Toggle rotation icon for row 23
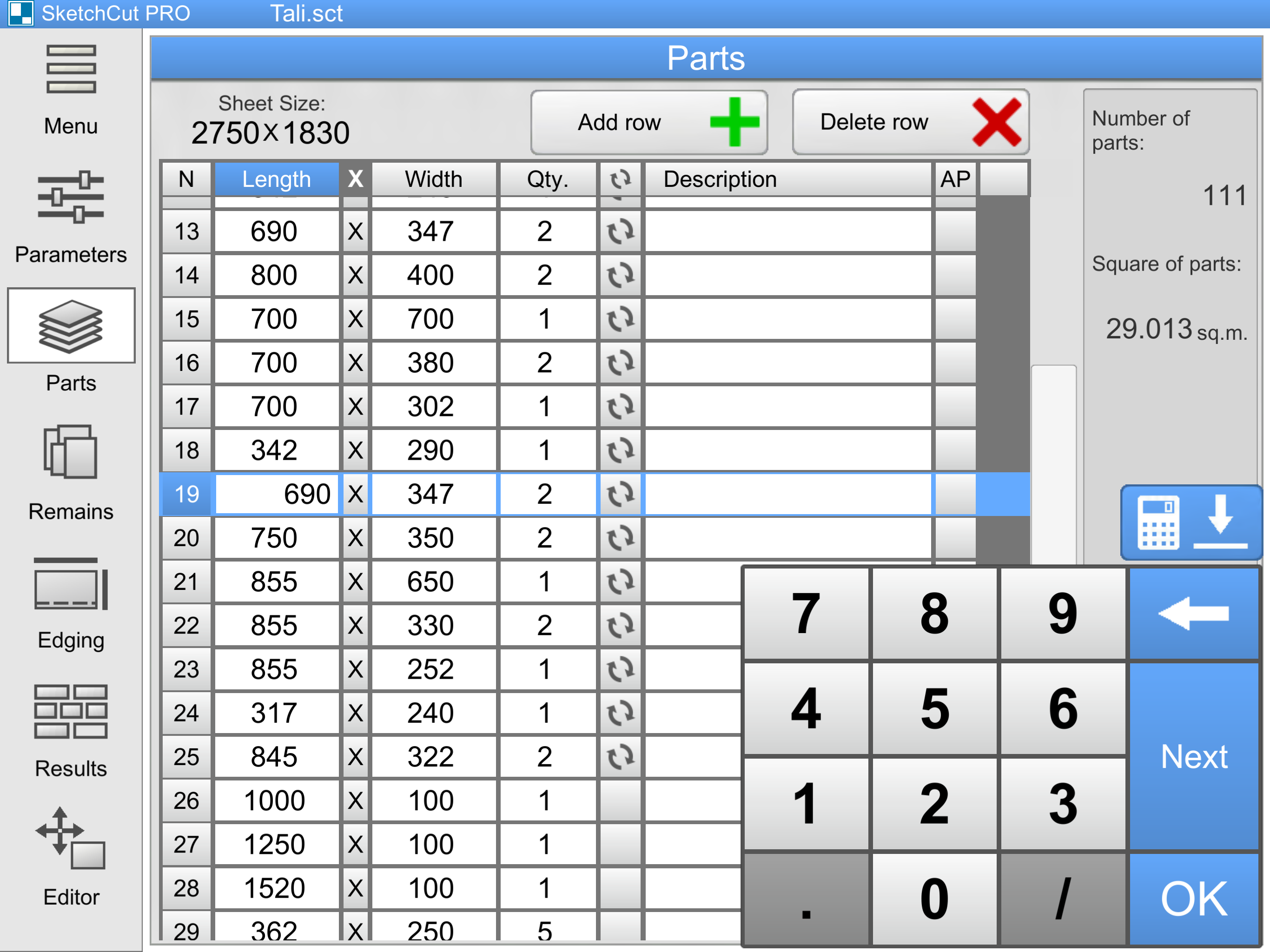The height and width of the screenshot is (952, 1270). tap(621, 669)
